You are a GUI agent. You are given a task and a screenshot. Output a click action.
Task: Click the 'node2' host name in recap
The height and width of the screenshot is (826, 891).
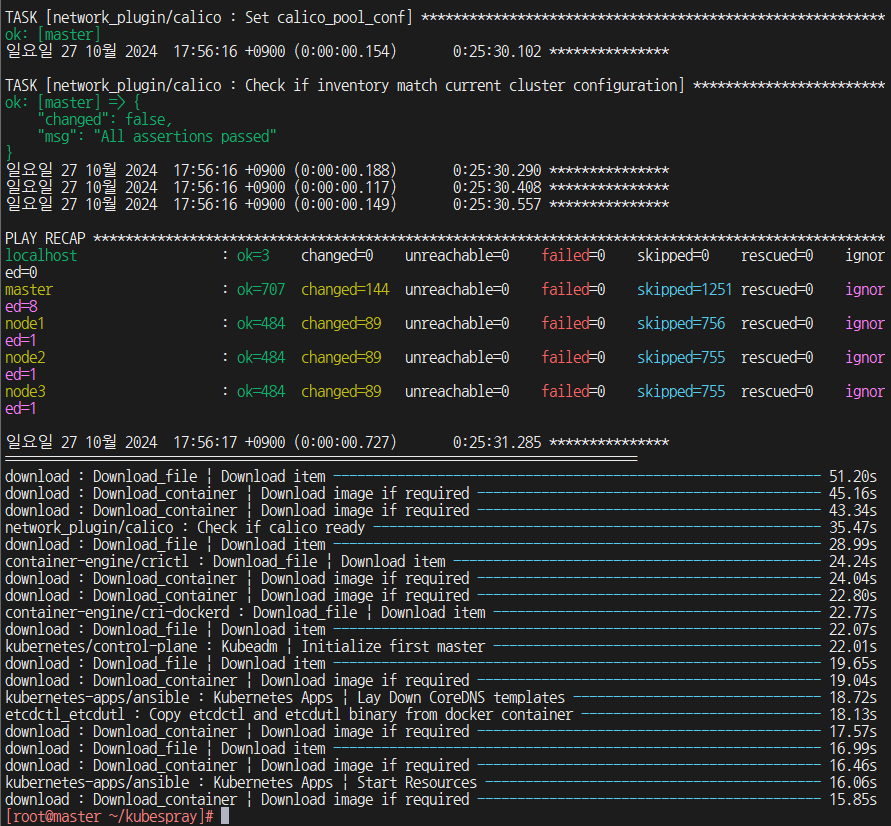pos(25,358)
